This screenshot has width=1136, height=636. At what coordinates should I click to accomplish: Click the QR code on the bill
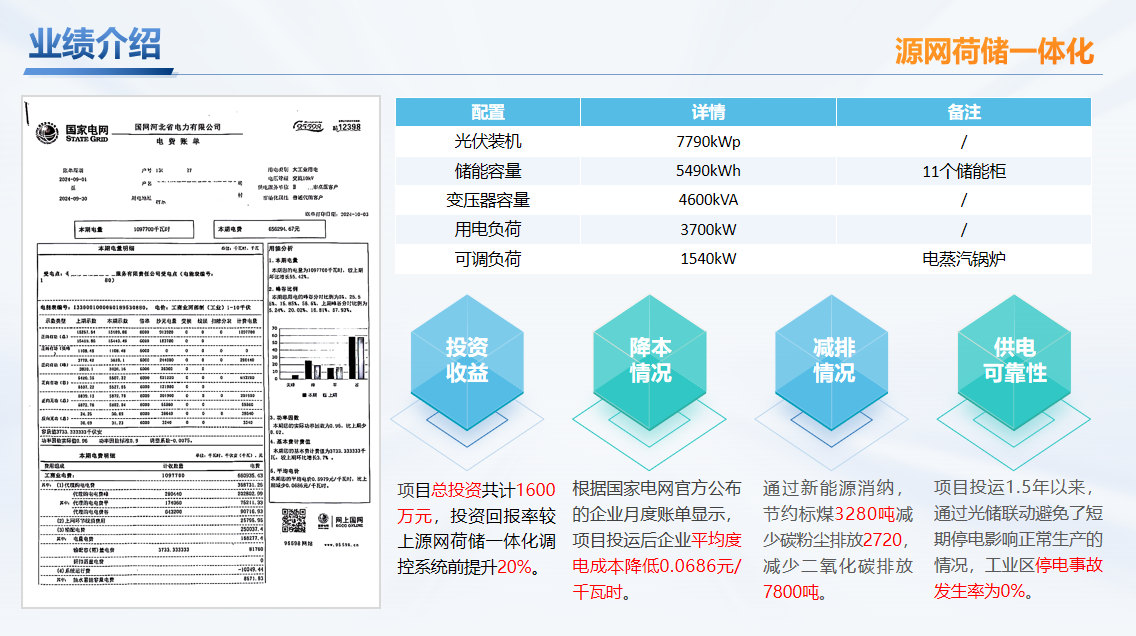tap(293, 521)
